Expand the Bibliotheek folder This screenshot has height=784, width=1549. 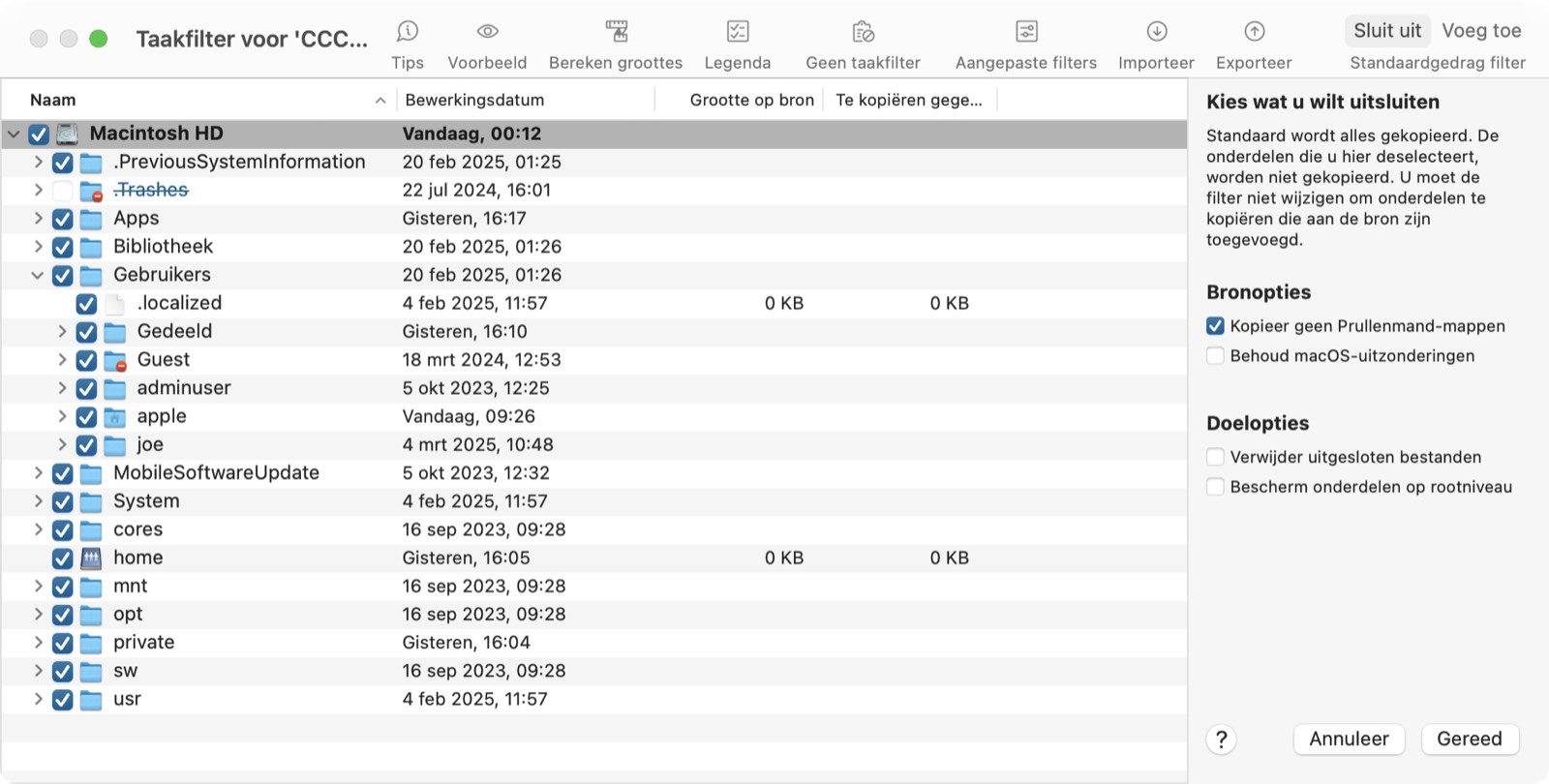click(x=38, y=247)
